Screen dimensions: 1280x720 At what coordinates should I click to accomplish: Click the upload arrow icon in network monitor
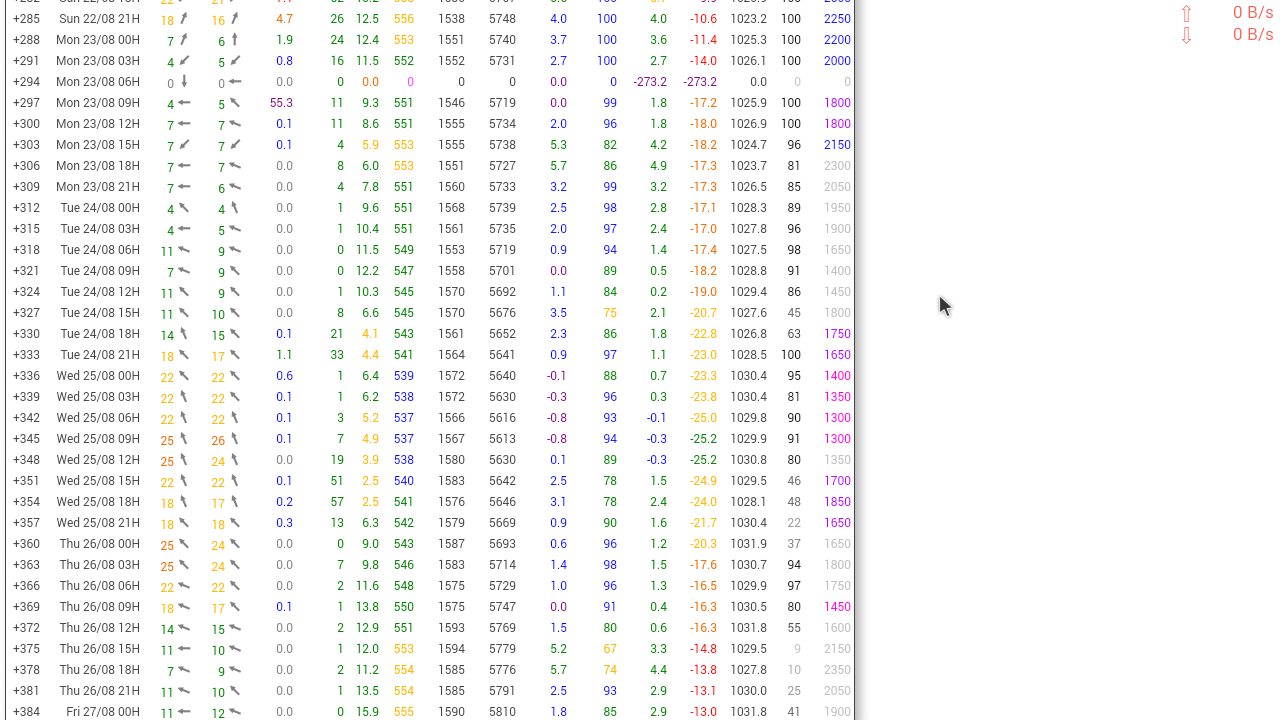pyautogui.click(x=1186, y=14)
